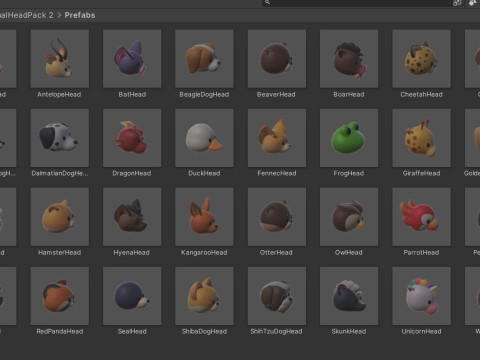Screen dimensions: 480x360
Task: Select the DuckHead prefab
Action: tap(204, 138)
